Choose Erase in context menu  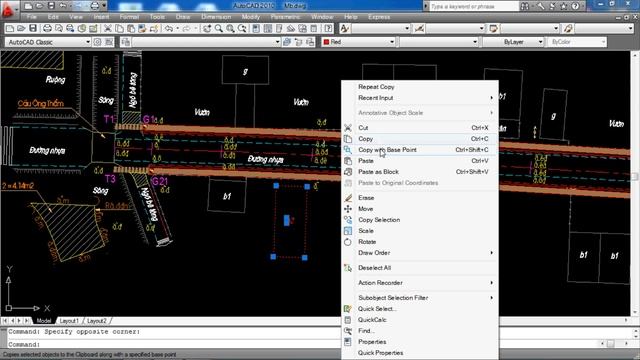tap(420, 198)
